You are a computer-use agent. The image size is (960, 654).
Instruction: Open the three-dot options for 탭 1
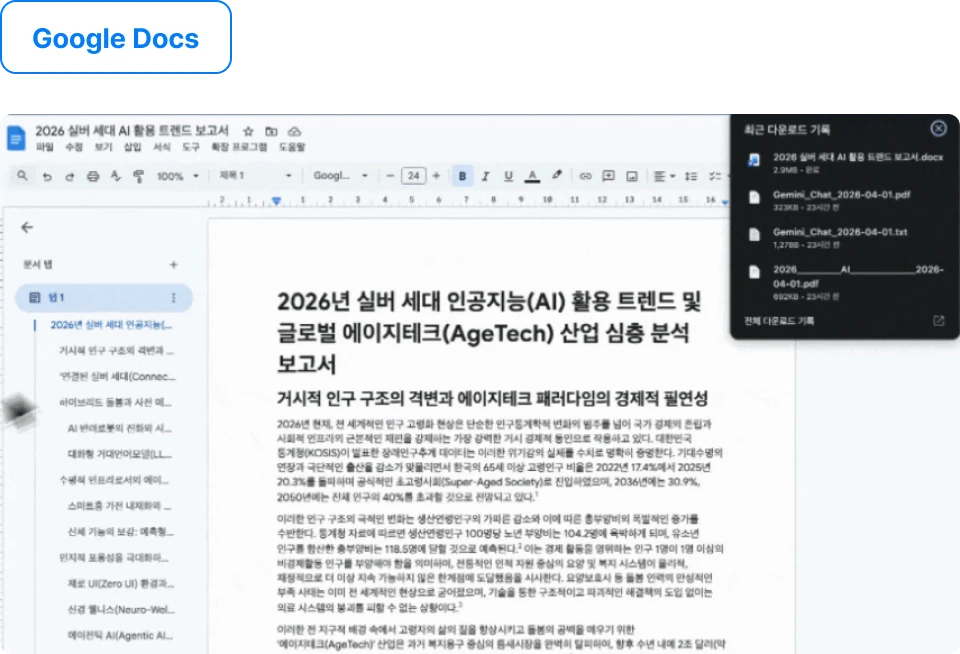point(173,298)
